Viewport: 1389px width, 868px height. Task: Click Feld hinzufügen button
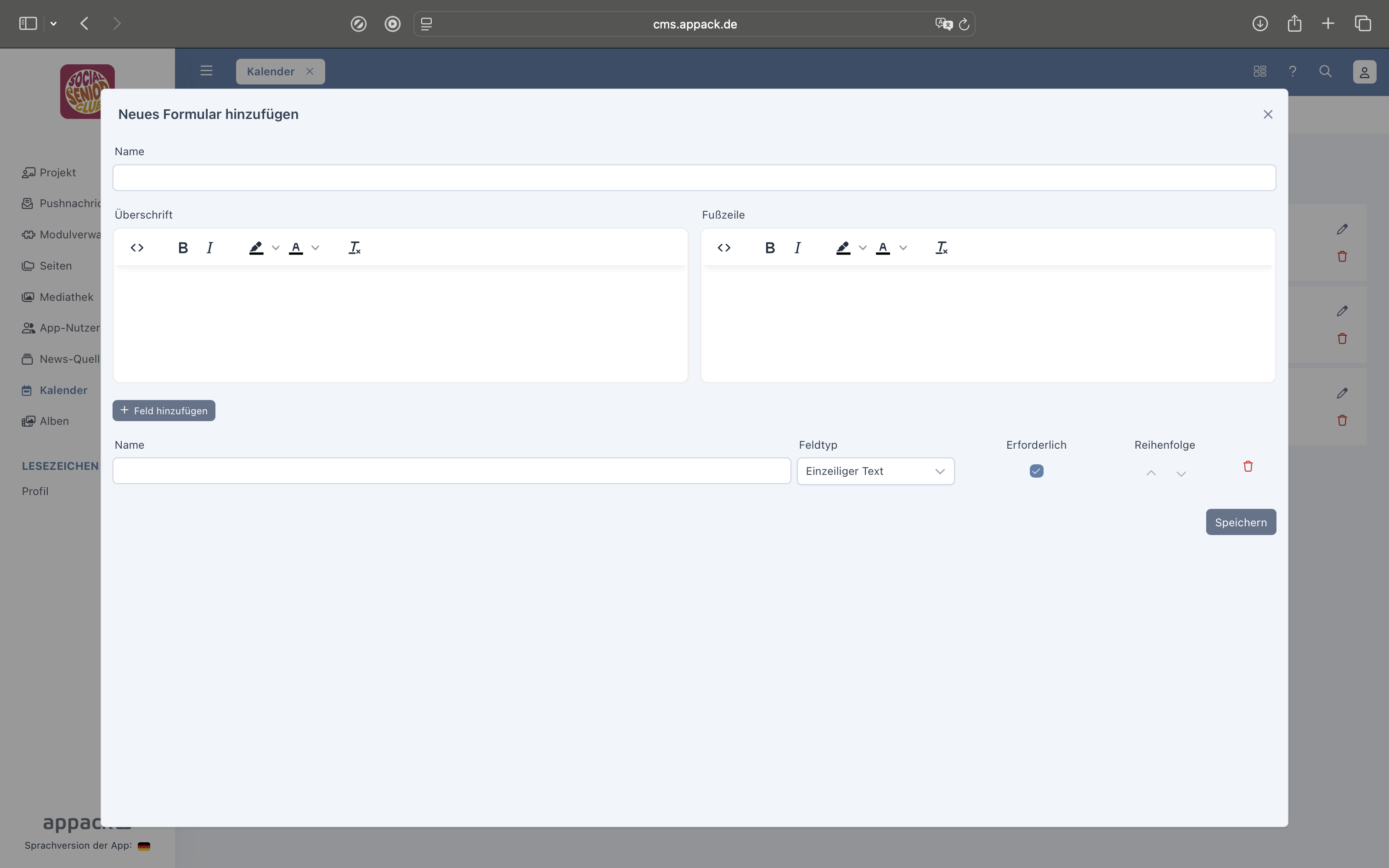tap(164, 411)
